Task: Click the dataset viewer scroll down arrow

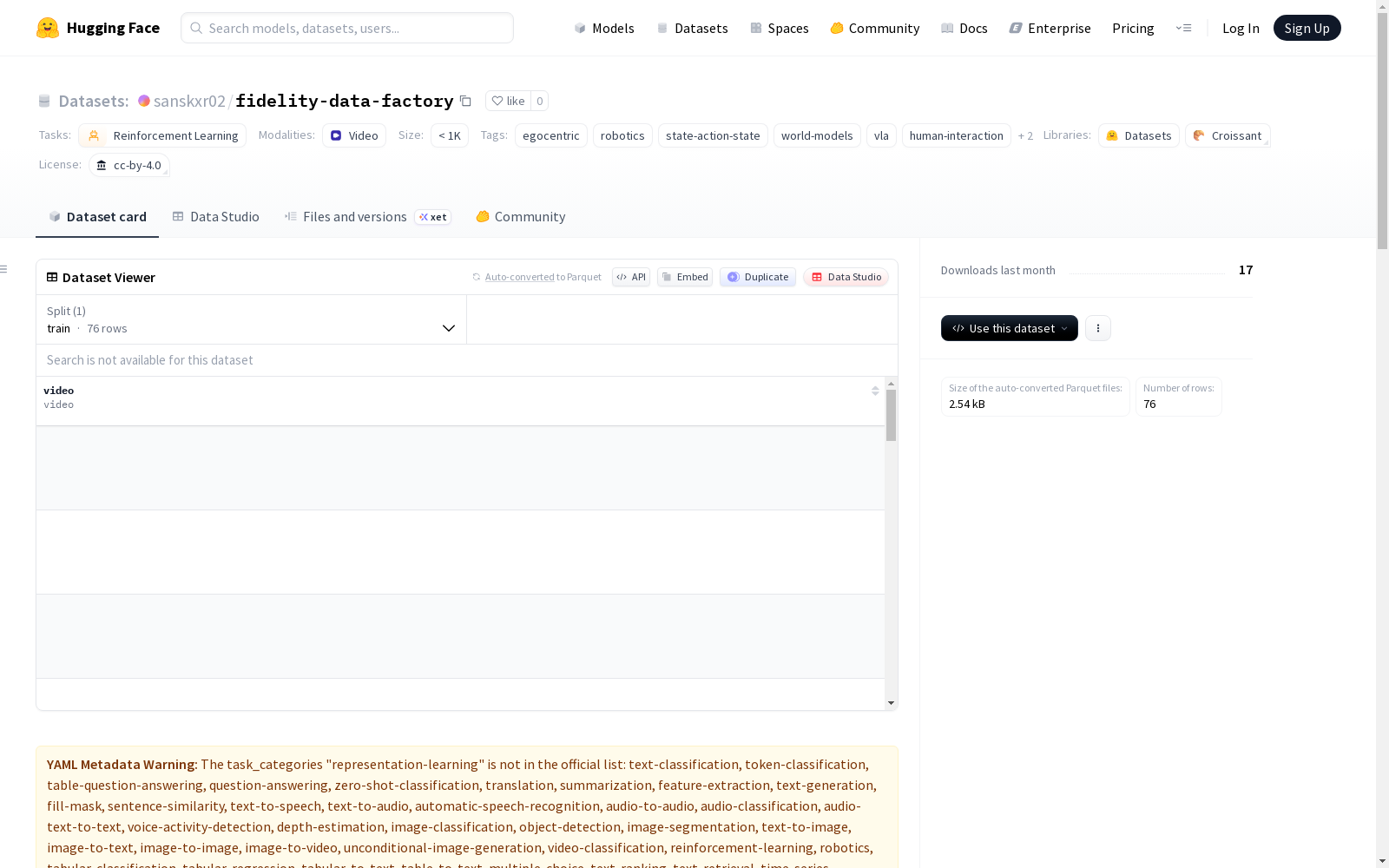Action: pos(891,703)
